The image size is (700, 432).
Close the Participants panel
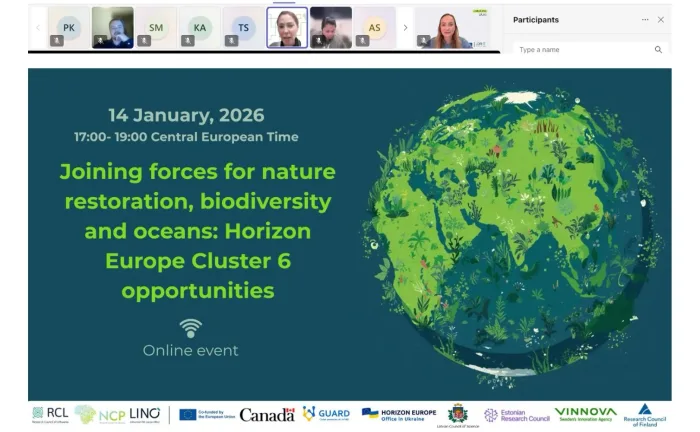[661, 19]
